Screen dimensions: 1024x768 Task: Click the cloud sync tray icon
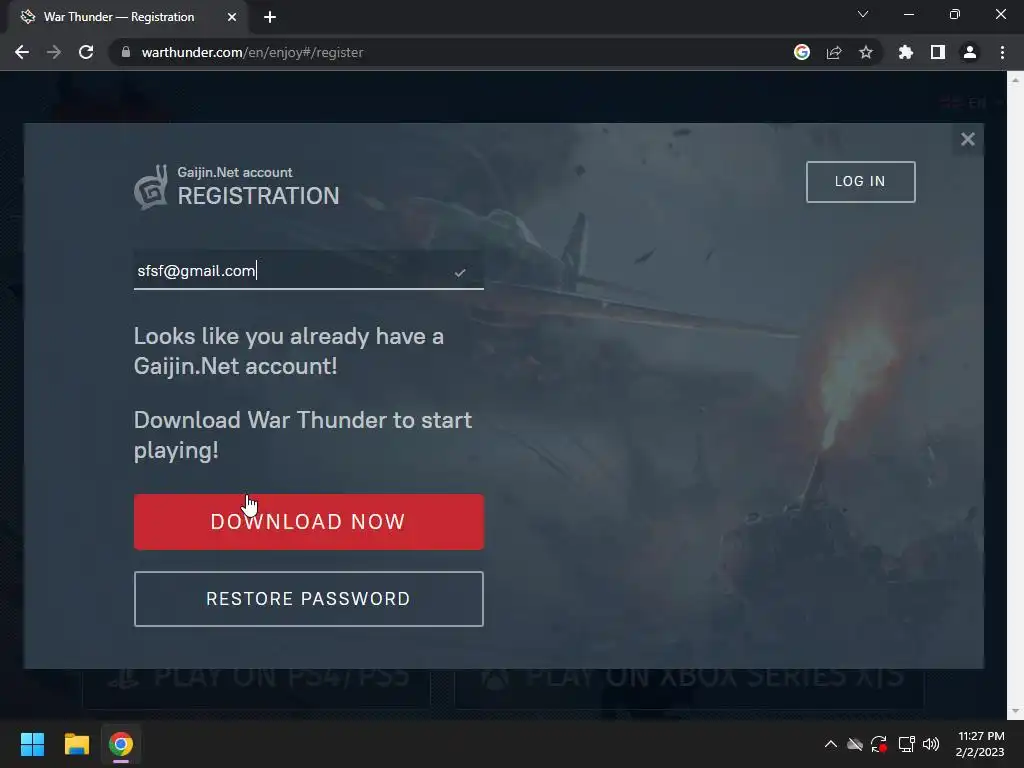(x=855, y=744)
